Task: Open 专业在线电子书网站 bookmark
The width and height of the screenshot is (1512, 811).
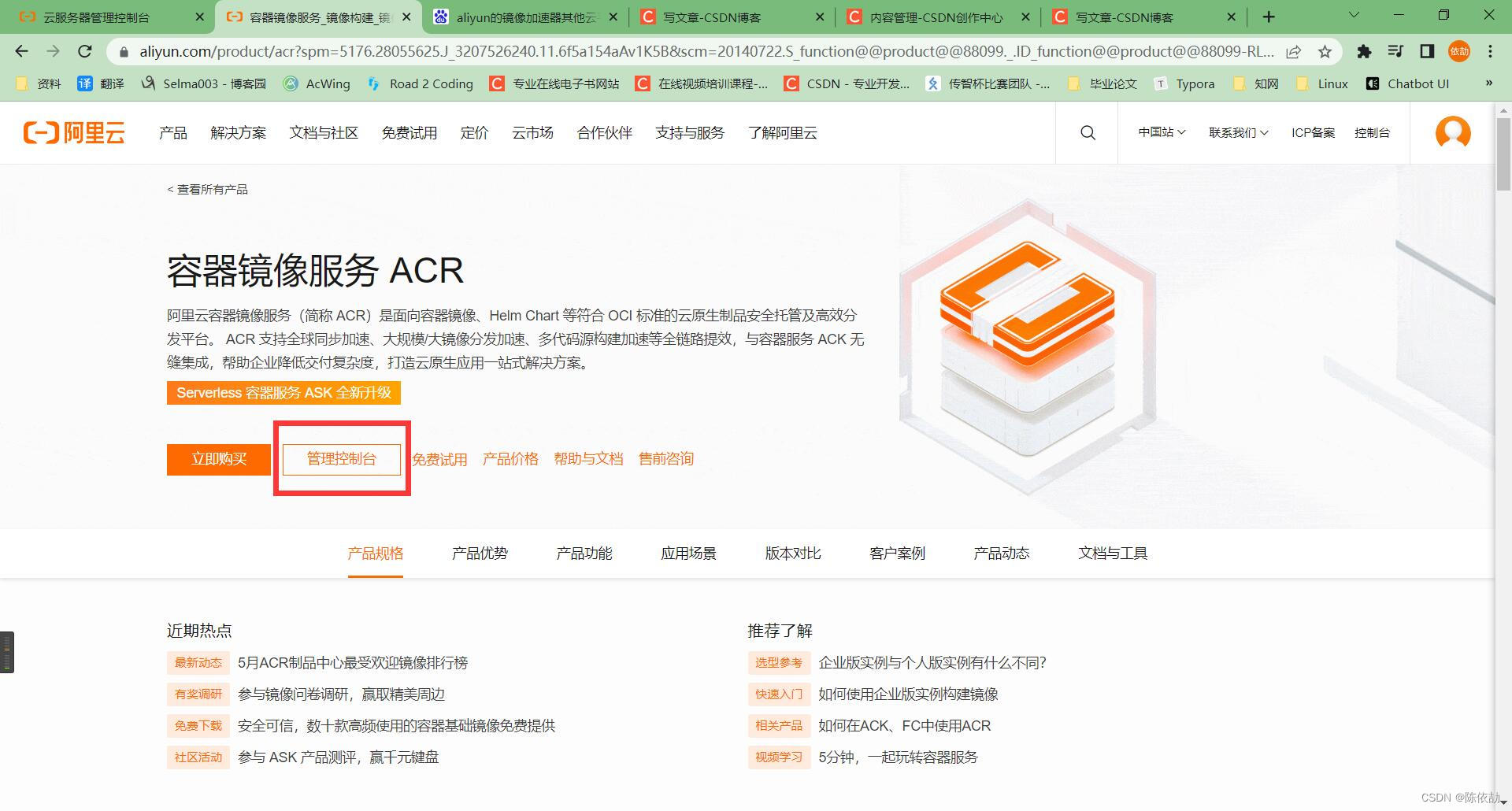Action: tap(554, 83)
